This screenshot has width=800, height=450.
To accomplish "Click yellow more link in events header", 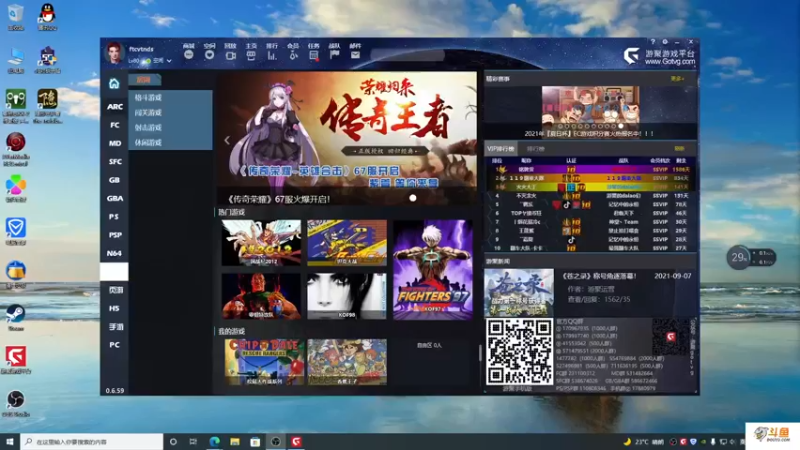I will pyautogui.click(x=677, y=79).
